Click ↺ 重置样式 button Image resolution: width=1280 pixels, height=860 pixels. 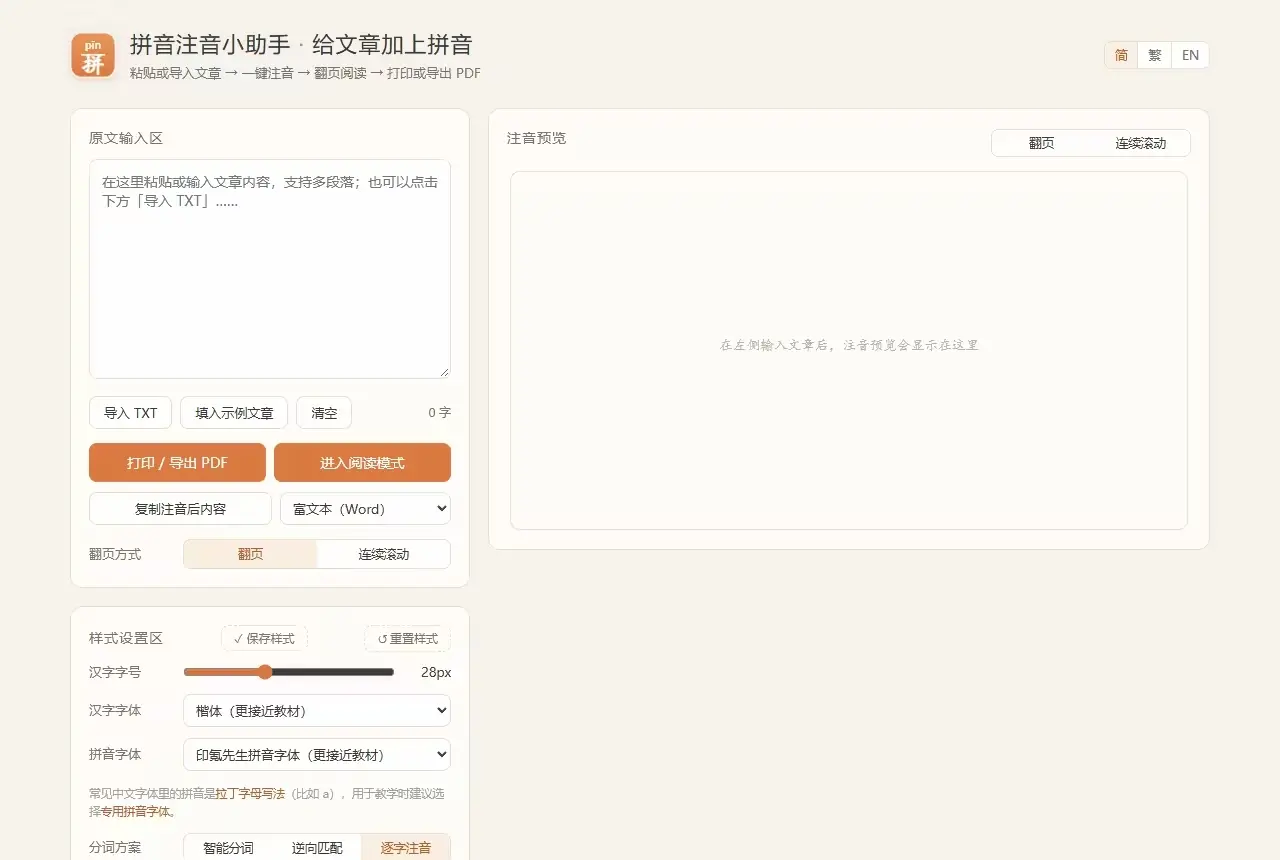(x=407, y=638)
